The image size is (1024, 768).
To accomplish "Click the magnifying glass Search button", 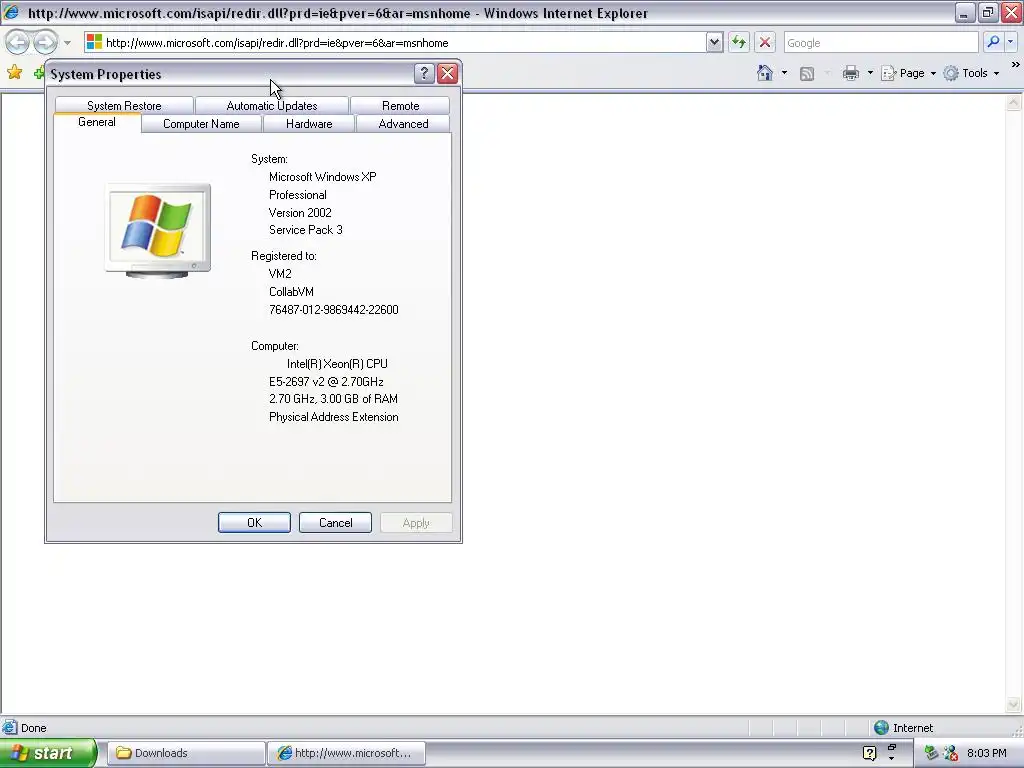I will pos(993,42).
